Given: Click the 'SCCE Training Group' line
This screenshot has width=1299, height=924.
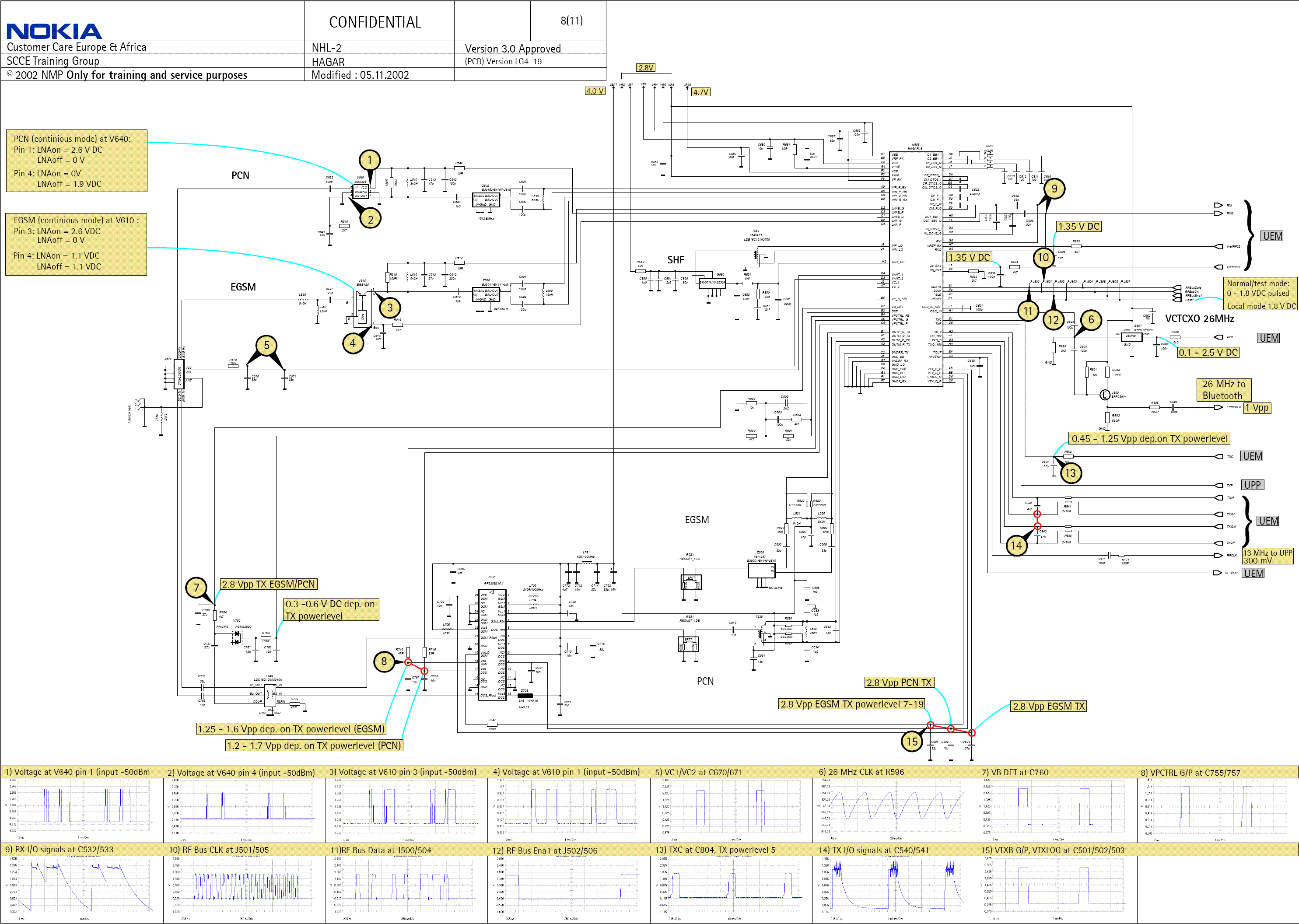Looking at the screenshot, I should pyautogui.click(x=53, y=61).
